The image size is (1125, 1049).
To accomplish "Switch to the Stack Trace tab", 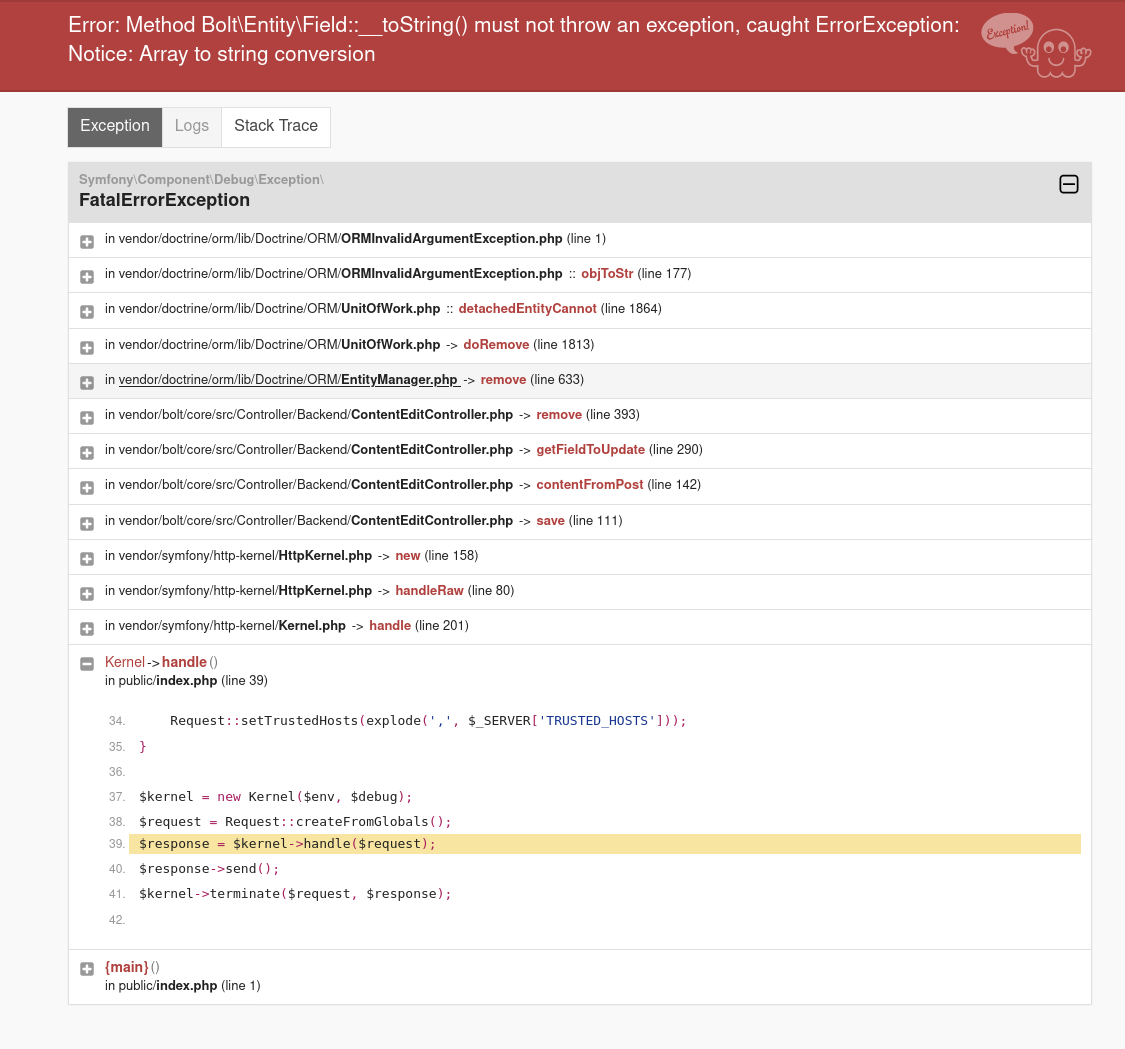I will [x=275, y=126].
